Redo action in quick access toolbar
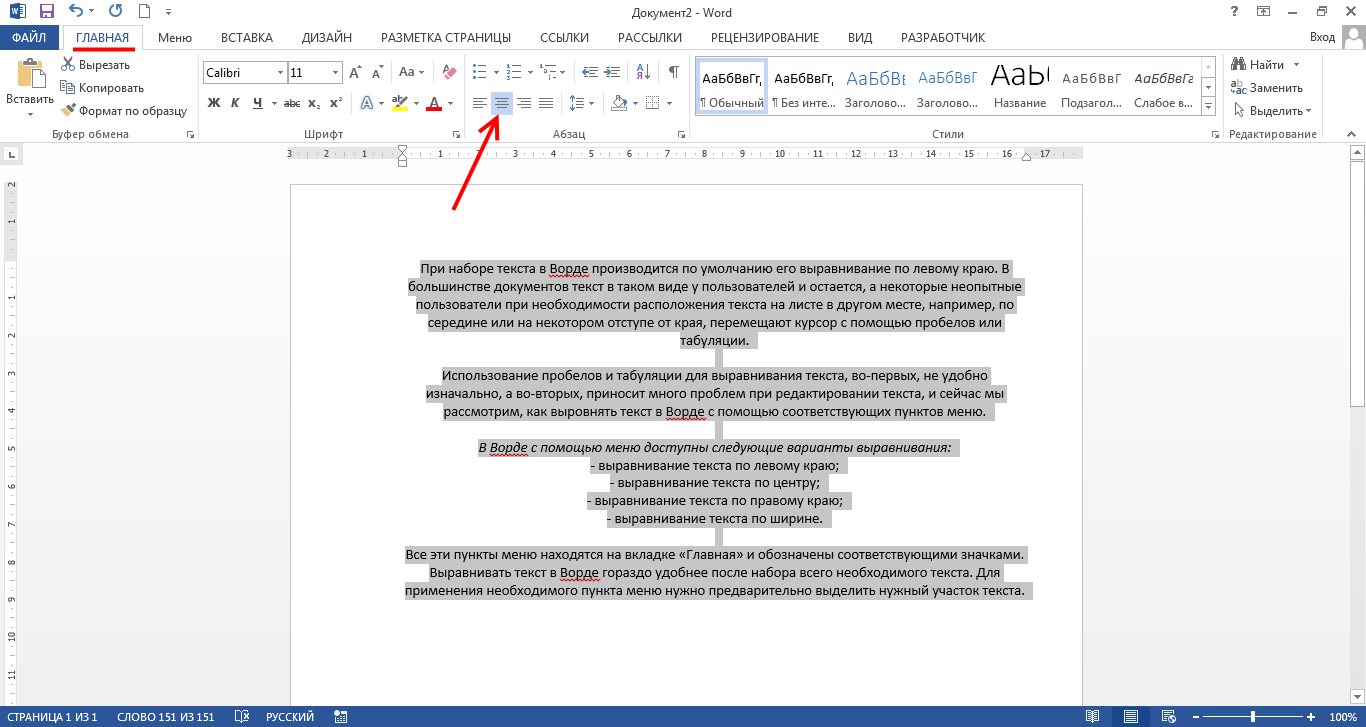The image size is (1366, 727). click(114, 12)
